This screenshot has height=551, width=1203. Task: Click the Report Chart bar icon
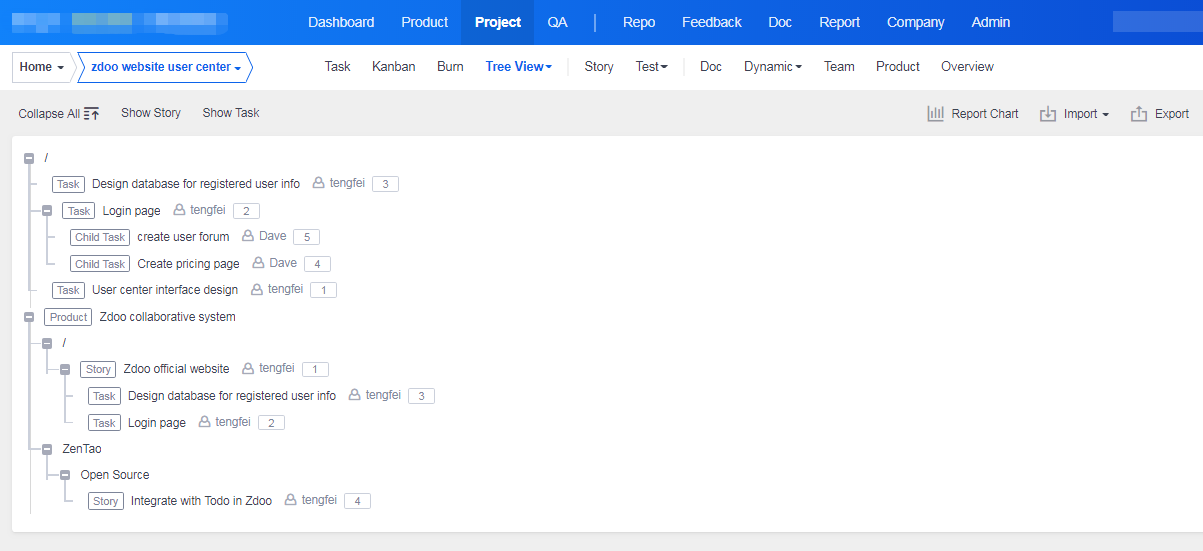(x=936, y=114)
